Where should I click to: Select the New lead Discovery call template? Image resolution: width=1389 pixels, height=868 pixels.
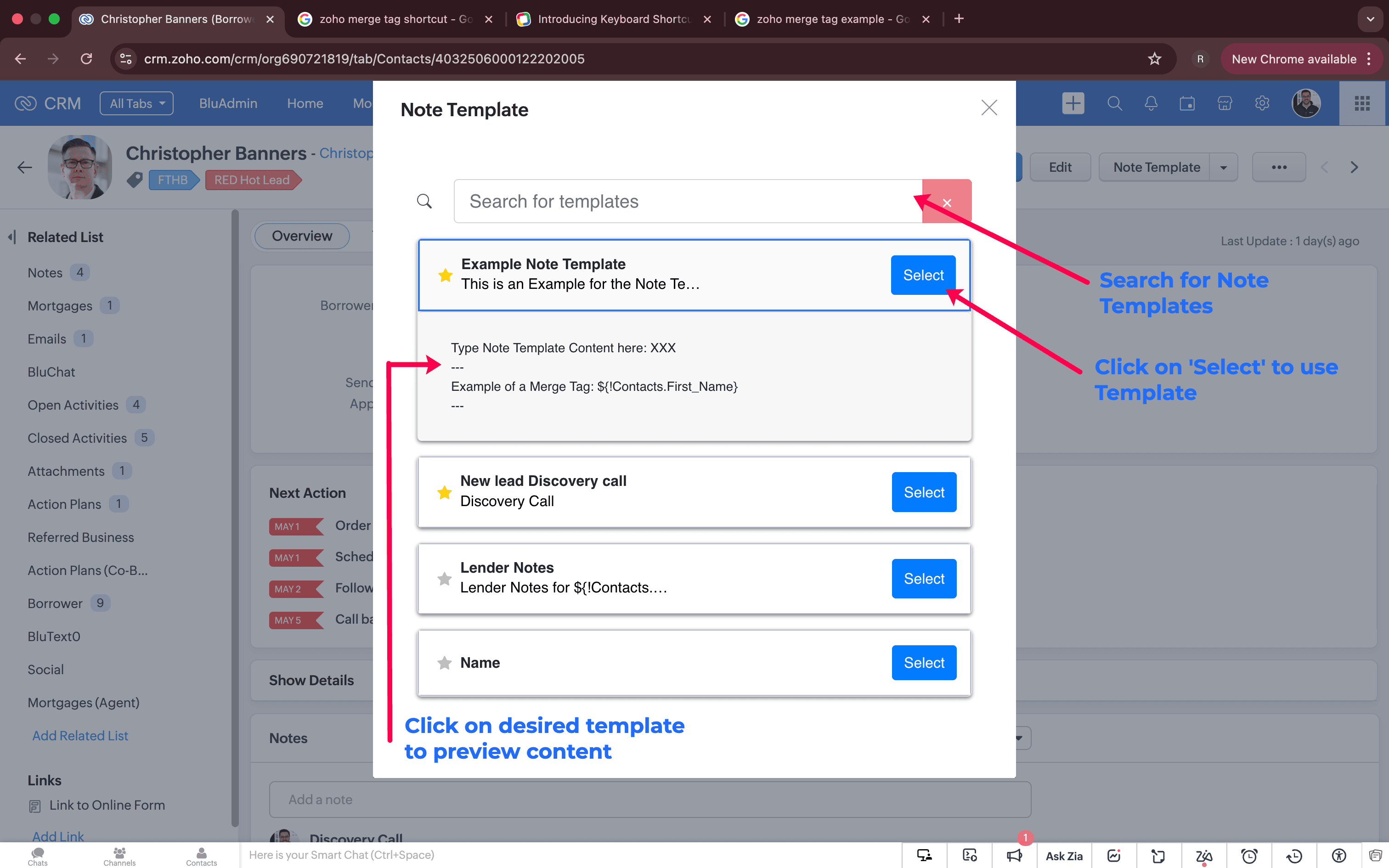pyautogui.click(x=924, y=492)
